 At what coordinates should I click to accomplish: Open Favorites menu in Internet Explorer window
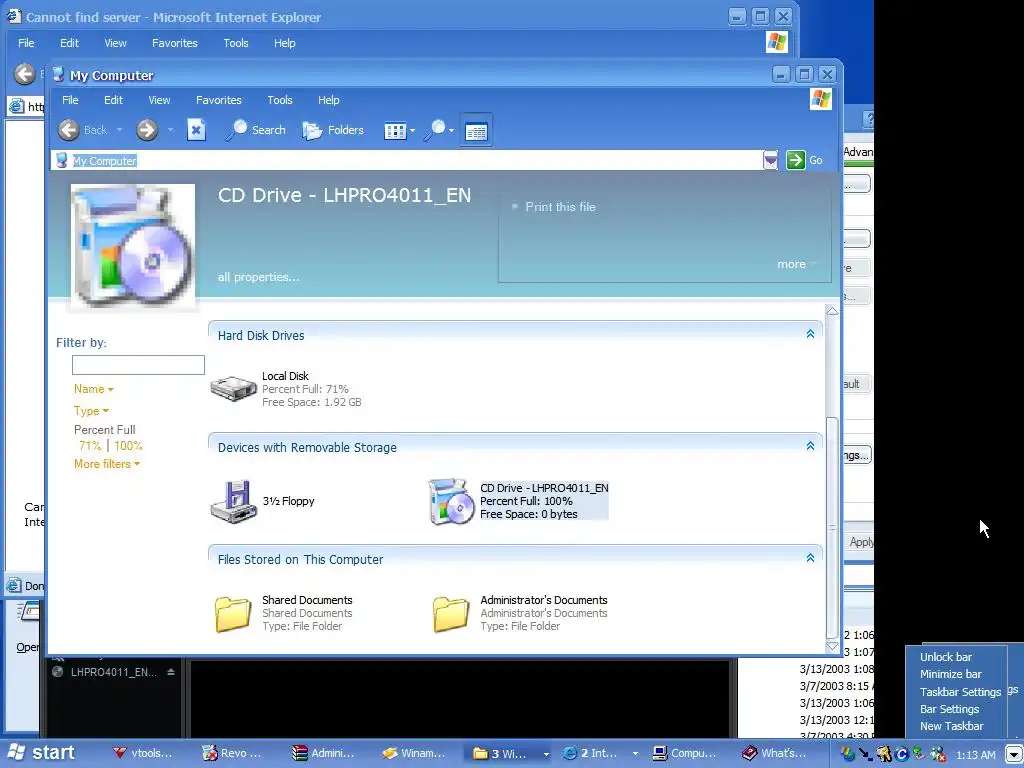pyautogui.click(x=174, y=43)
